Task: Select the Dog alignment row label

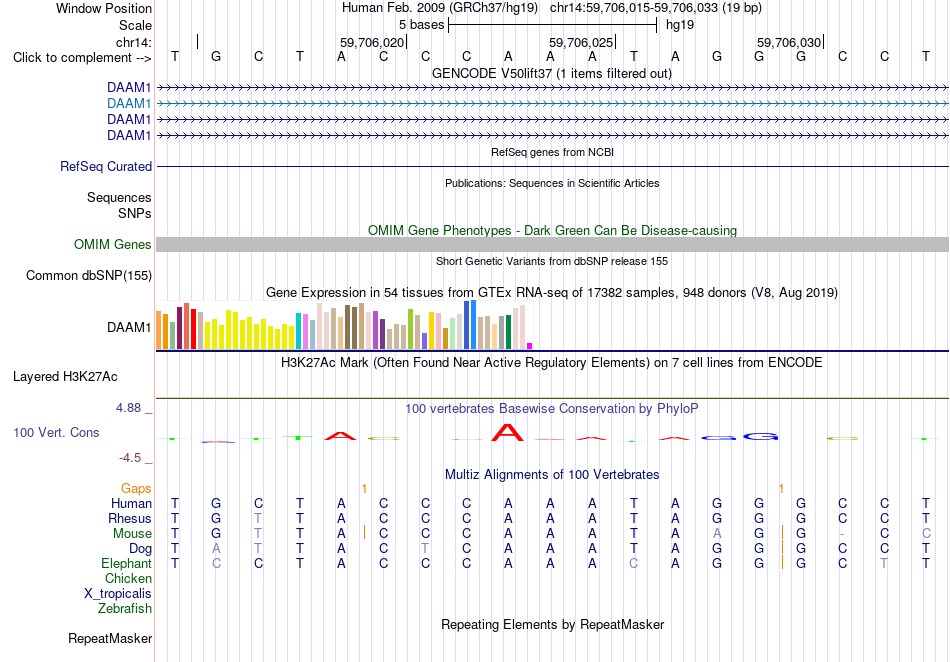Action: coord(140,549)
